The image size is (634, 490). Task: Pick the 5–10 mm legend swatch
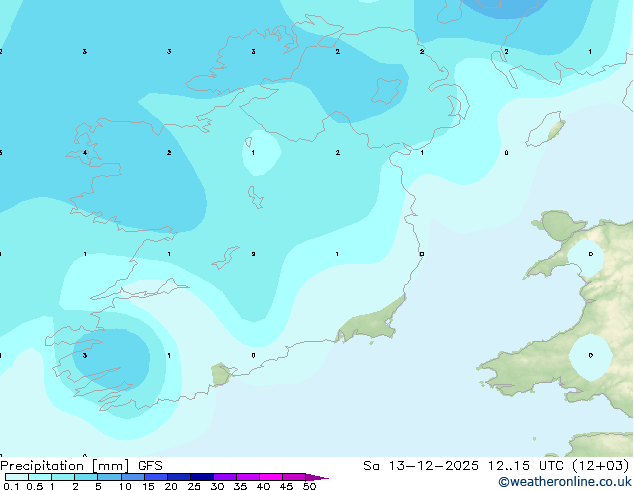point(109,477)
